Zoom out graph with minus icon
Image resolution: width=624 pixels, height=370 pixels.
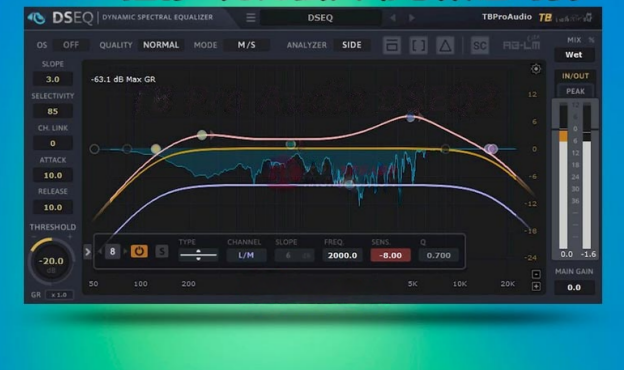click(x=536, y=274)
